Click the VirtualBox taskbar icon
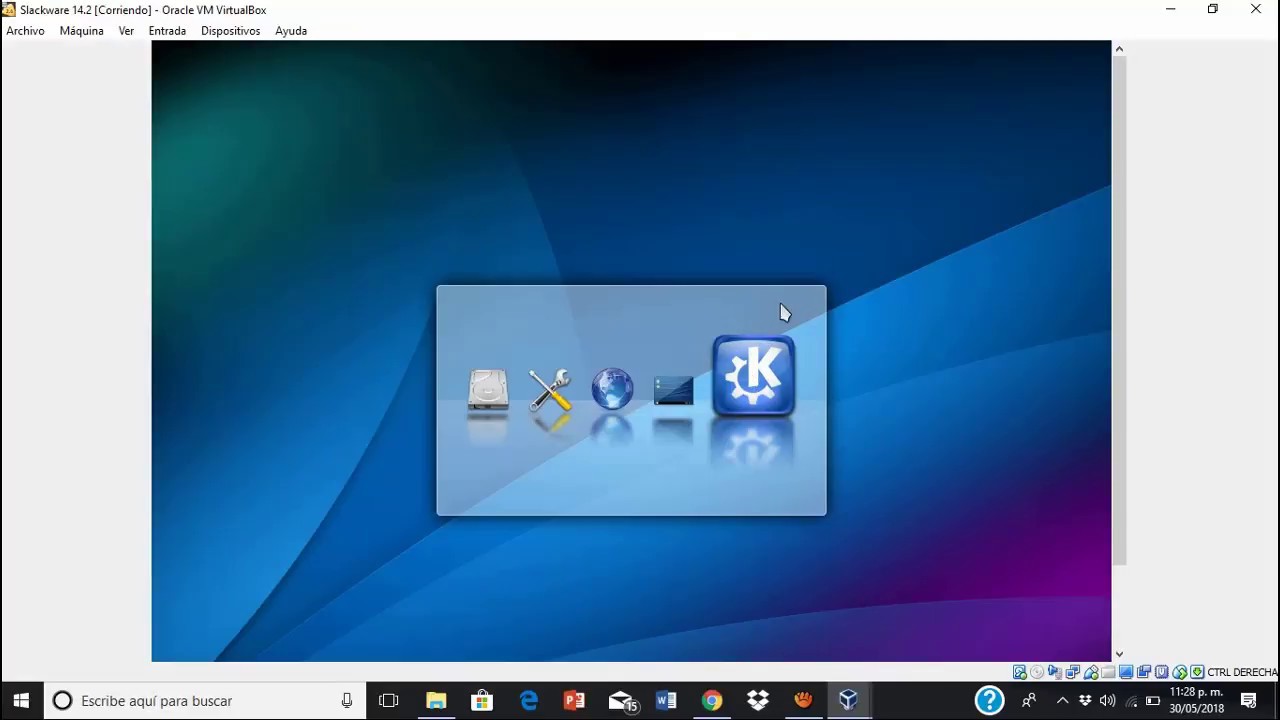The image size is (1280, 720). [x=848, y=701]
